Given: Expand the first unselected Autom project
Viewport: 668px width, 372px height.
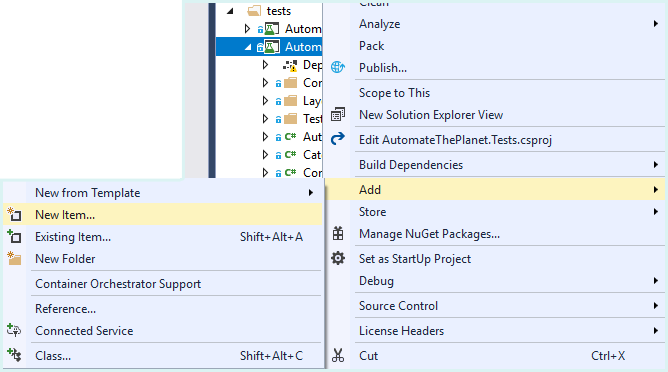Looking at the screenshot, I should (x=247, y=29).
